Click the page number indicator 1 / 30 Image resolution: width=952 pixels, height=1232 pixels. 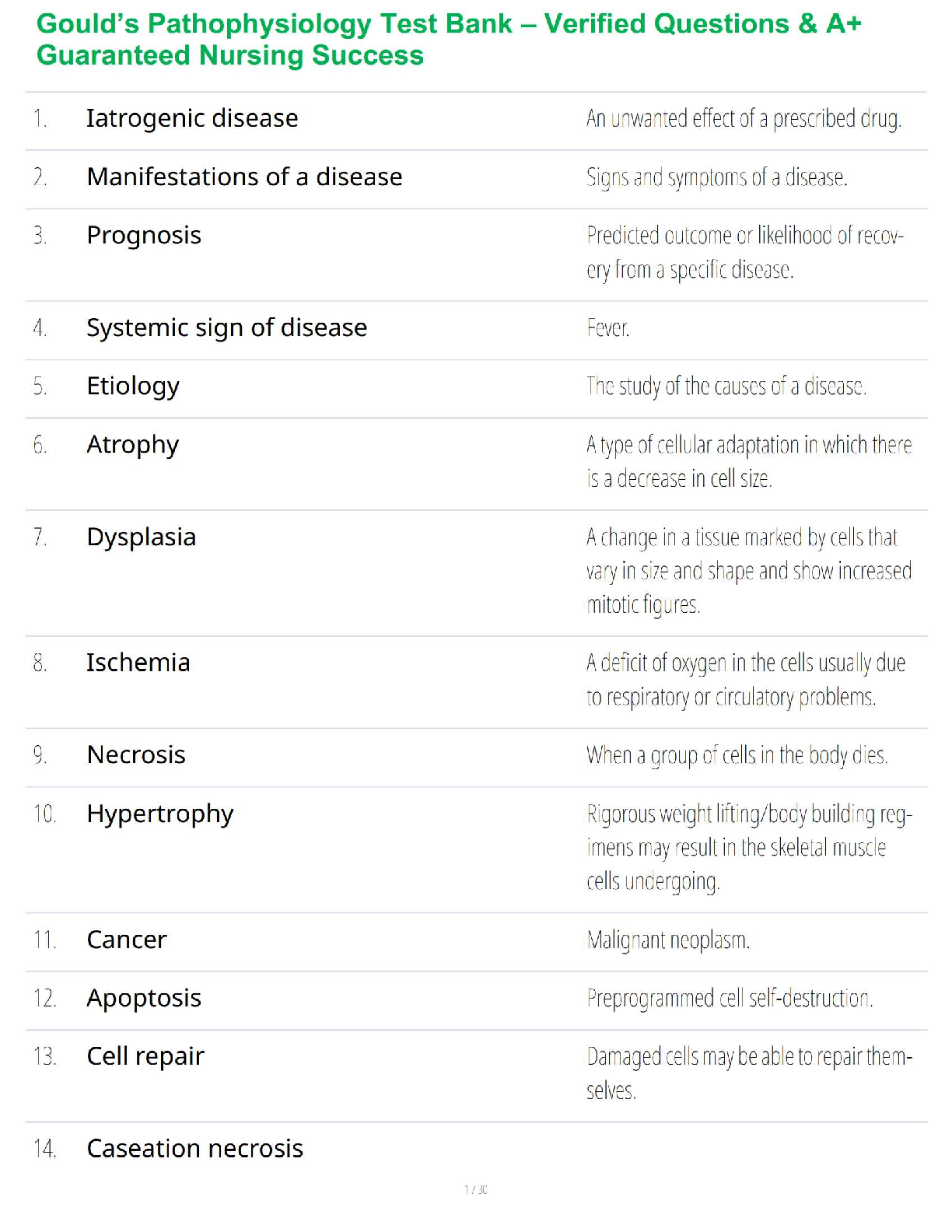tap(476, 1189)
